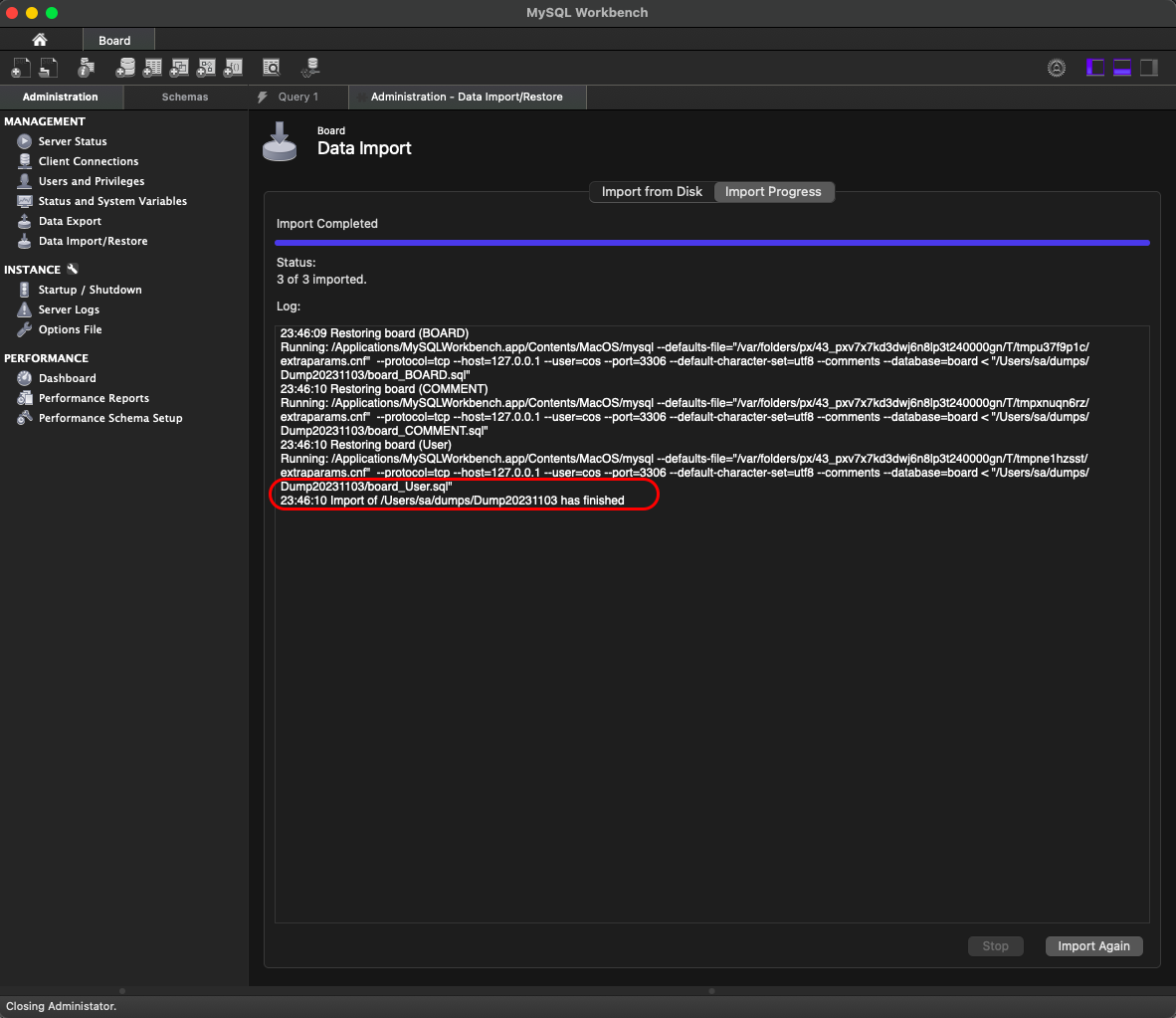
Task: Click the disabled Stop button
Action: pos(995,946)
